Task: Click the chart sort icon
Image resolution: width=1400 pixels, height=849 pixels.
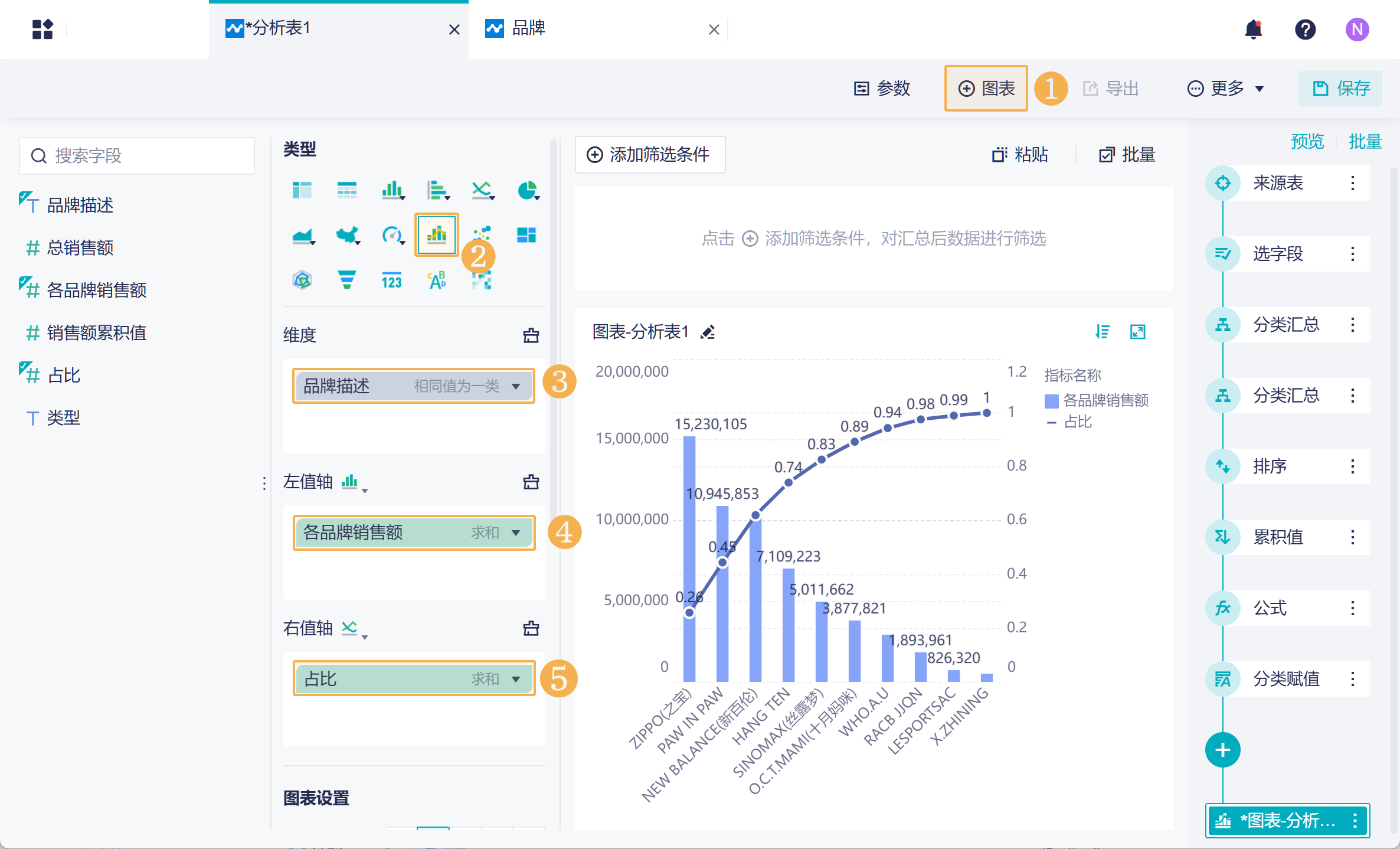Action: (1102, 332)
